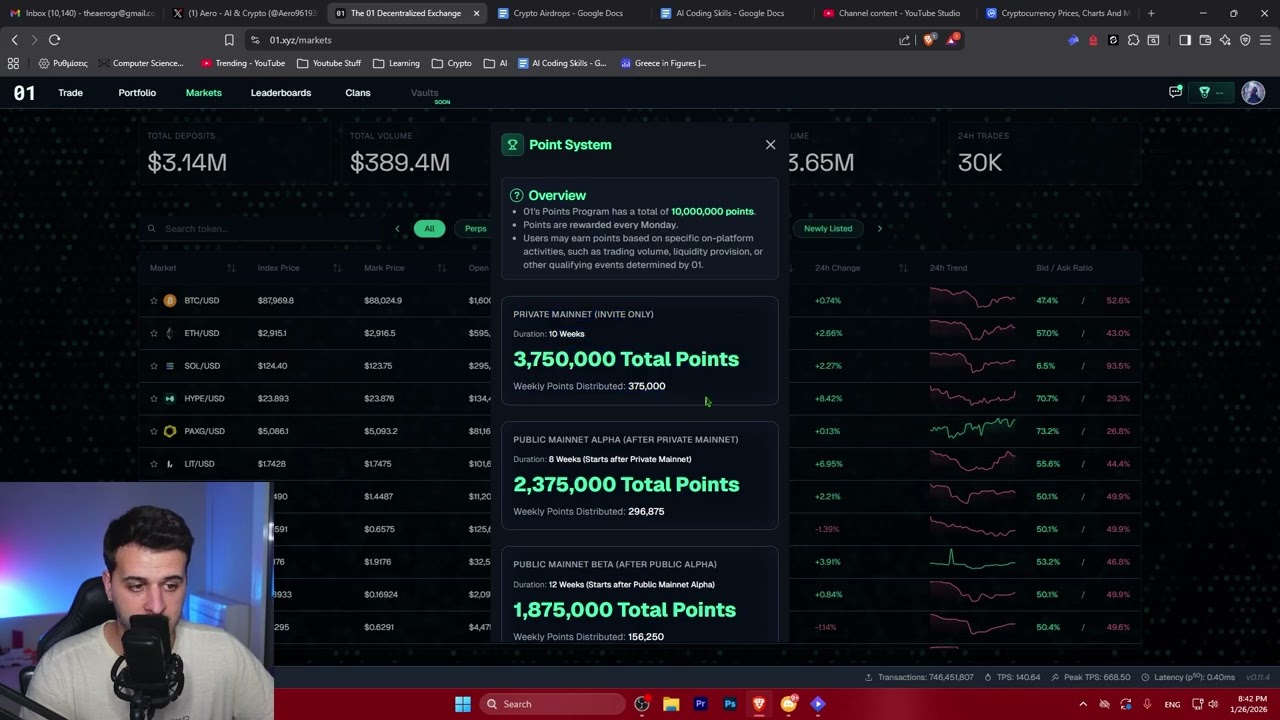Click the browser address bar URL
The height and width of the screenshot is (720, 1280).
[301, 40]
